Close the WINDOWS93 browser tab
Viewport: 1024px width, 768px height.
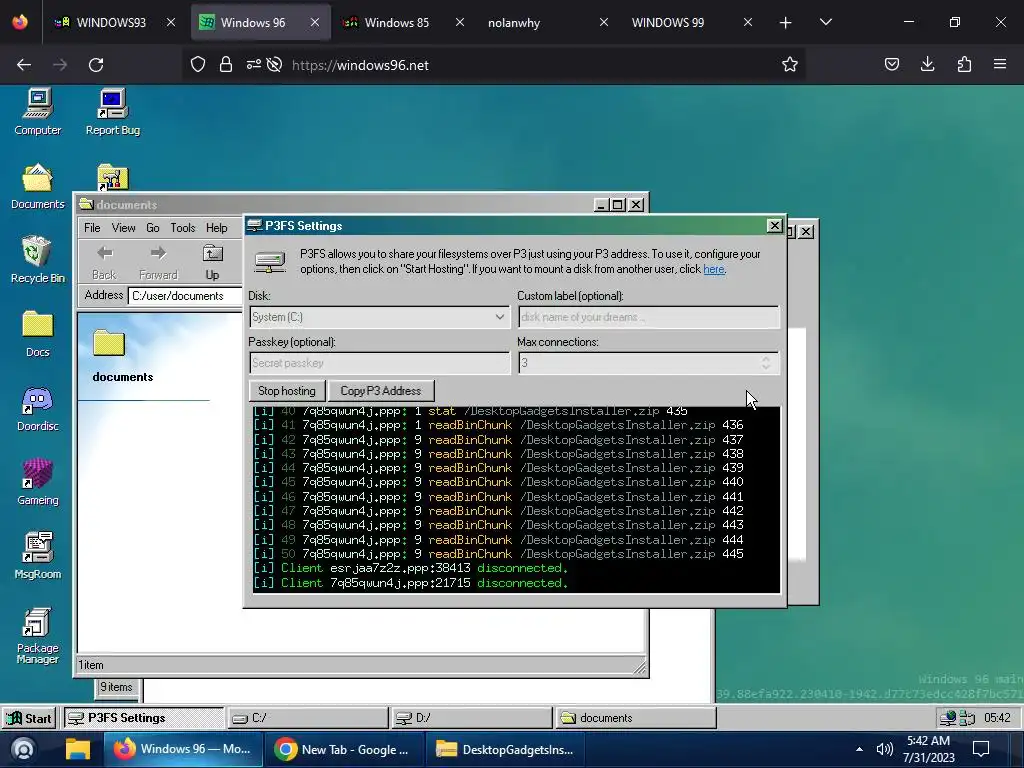pyautogui.click(x=170, y=22)
